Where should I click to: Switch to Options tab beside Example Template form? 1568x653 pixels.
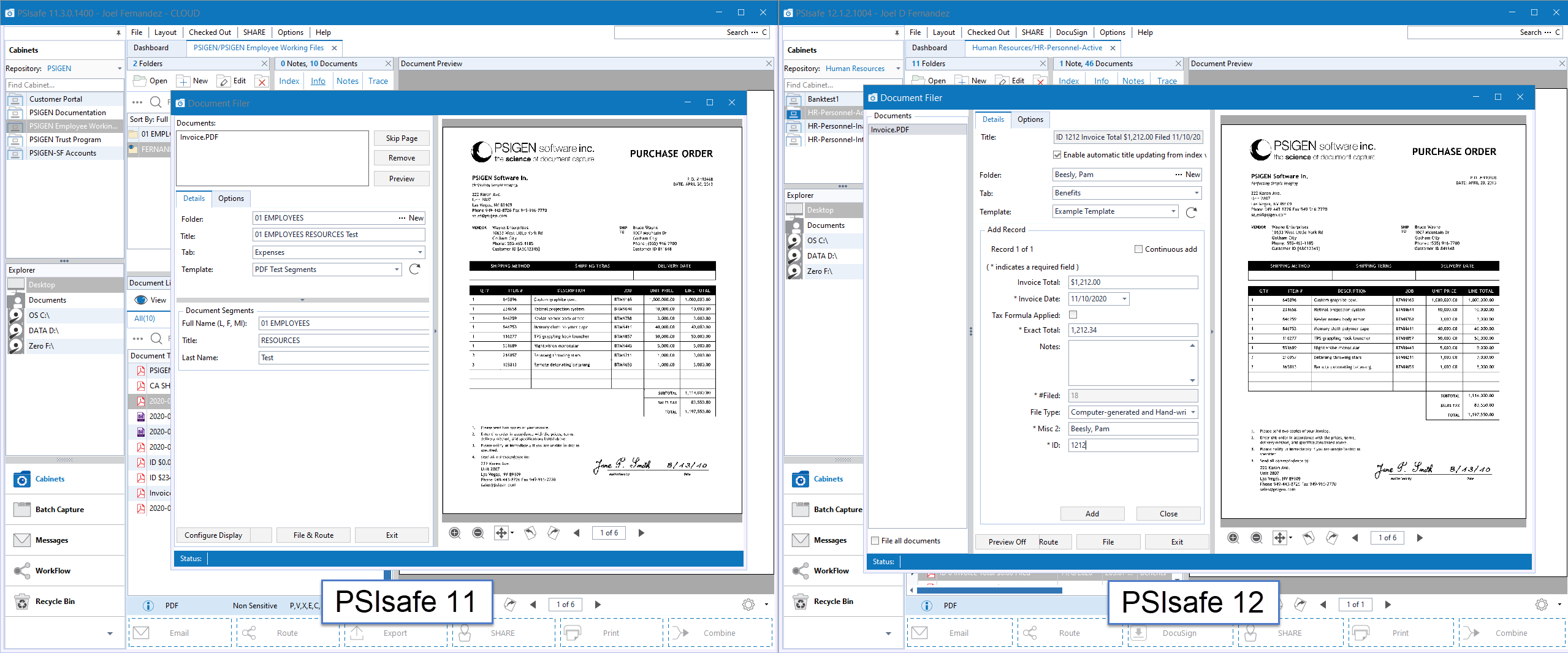click(1030, 119)
